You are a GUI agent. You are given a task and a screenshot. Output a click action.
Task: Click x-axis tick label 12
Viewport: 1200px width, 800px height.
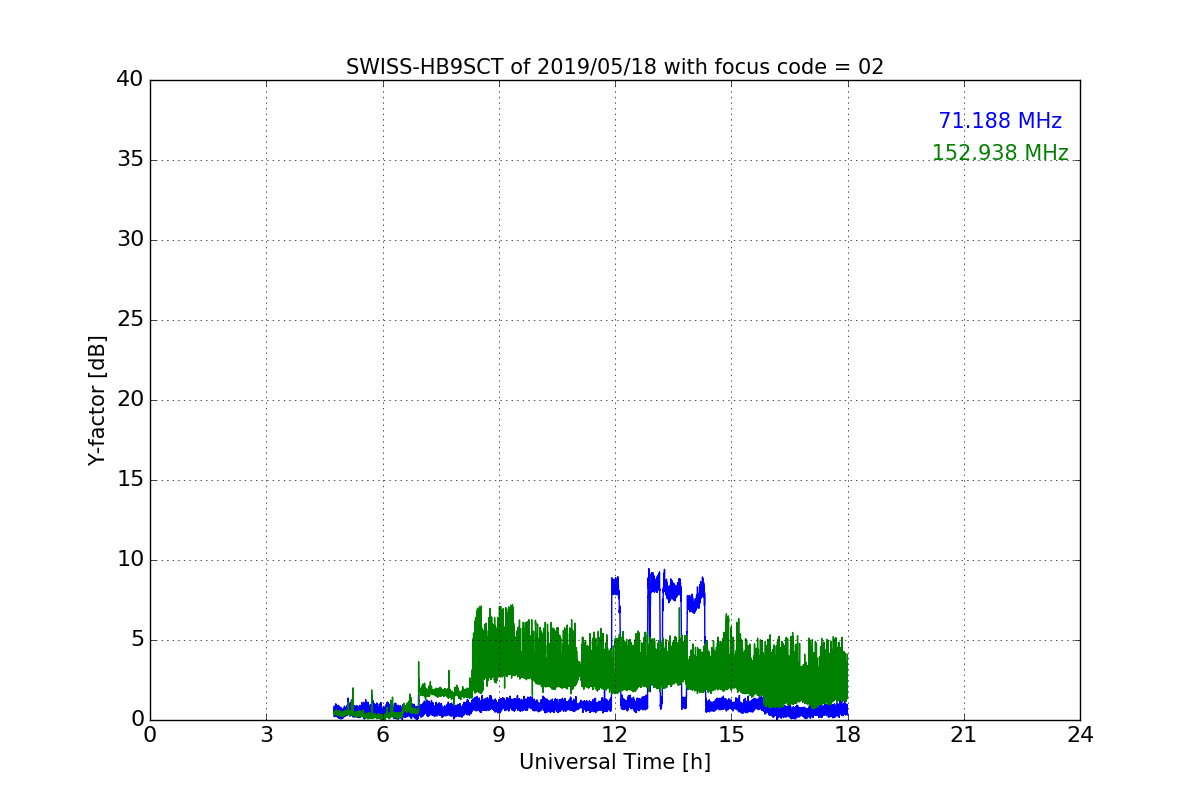tap(615, 735)
